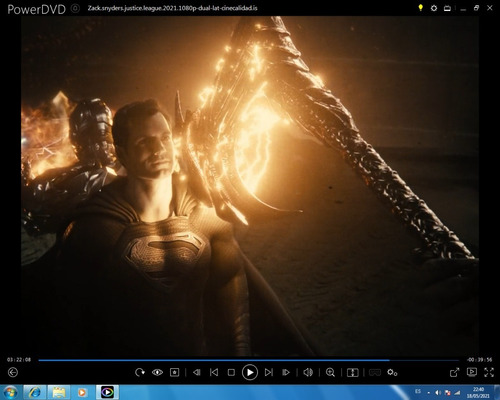The height and width of the screenshot is (400, 500).
Task: Open Windows Explorer folder on taskbar
Action: (58, 392)
